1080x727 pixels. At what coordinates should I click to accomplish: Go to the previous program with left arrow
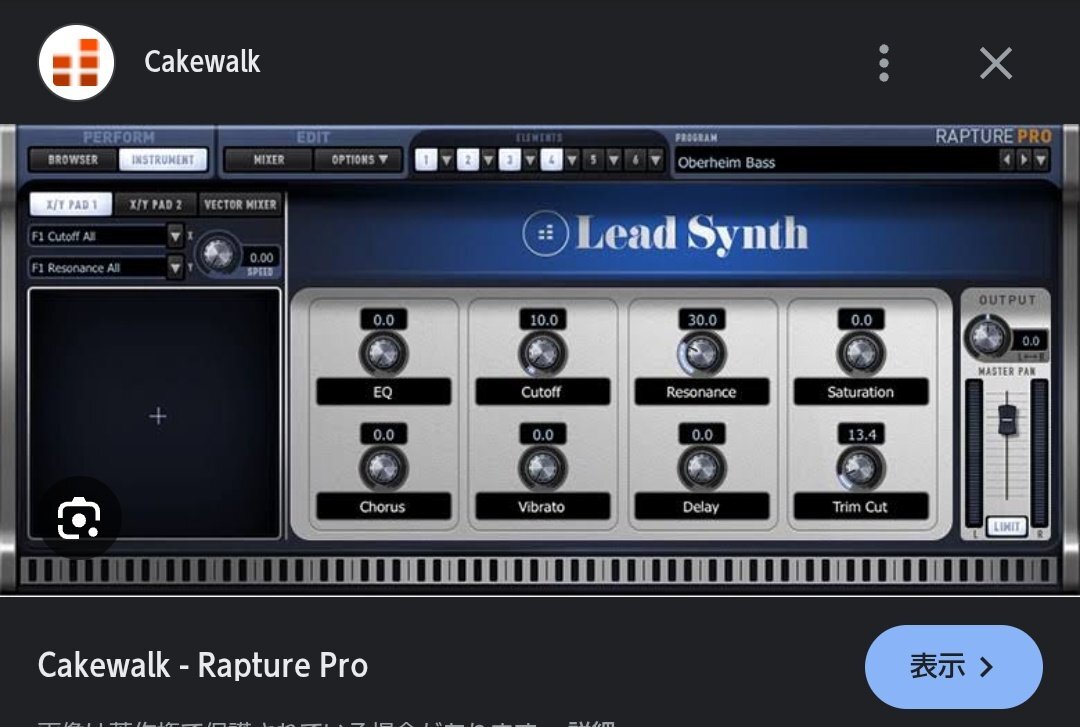click(1006, 161)
